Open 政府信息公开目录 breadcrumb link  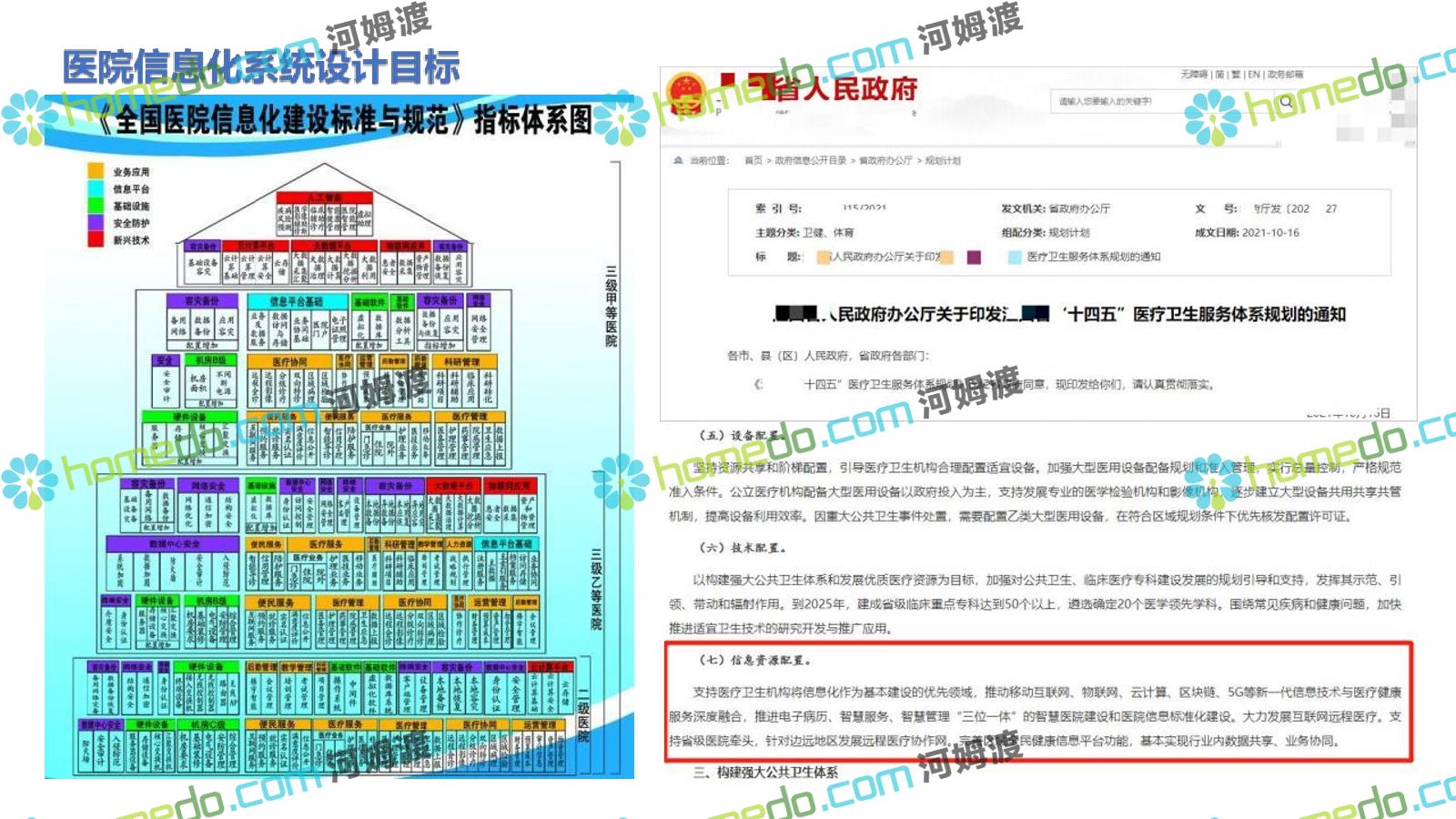pos(810,160)
